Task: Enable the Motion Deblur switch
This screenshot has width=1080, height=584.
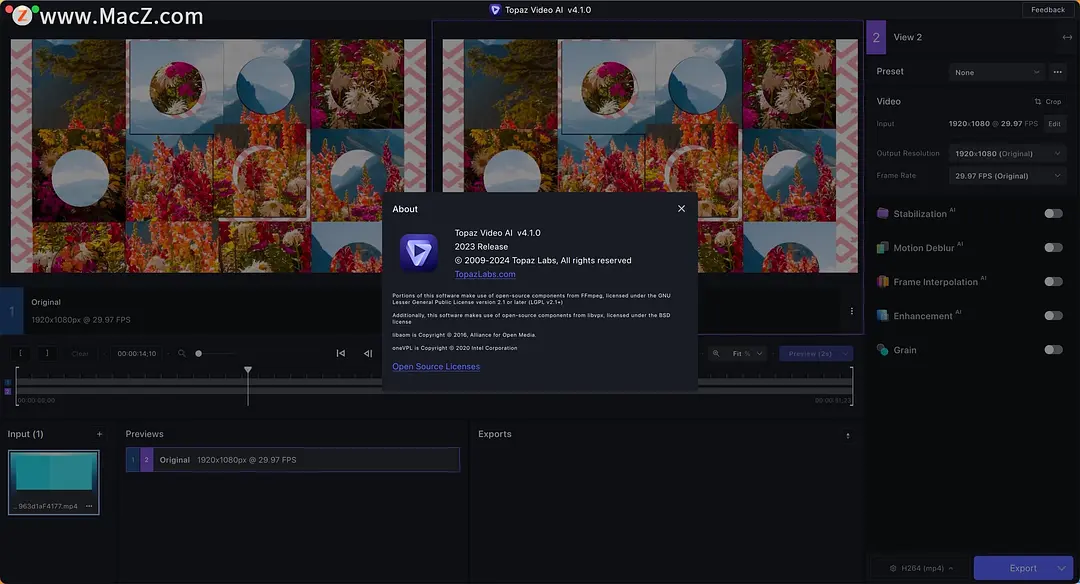Action: tap(1053, 247)
